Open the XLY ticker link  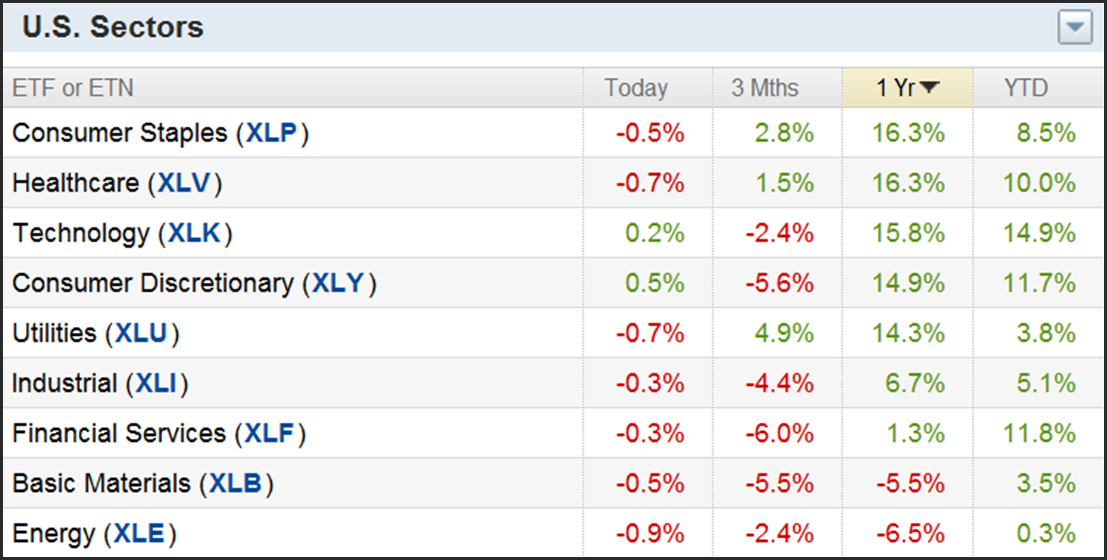pos(339,283)
